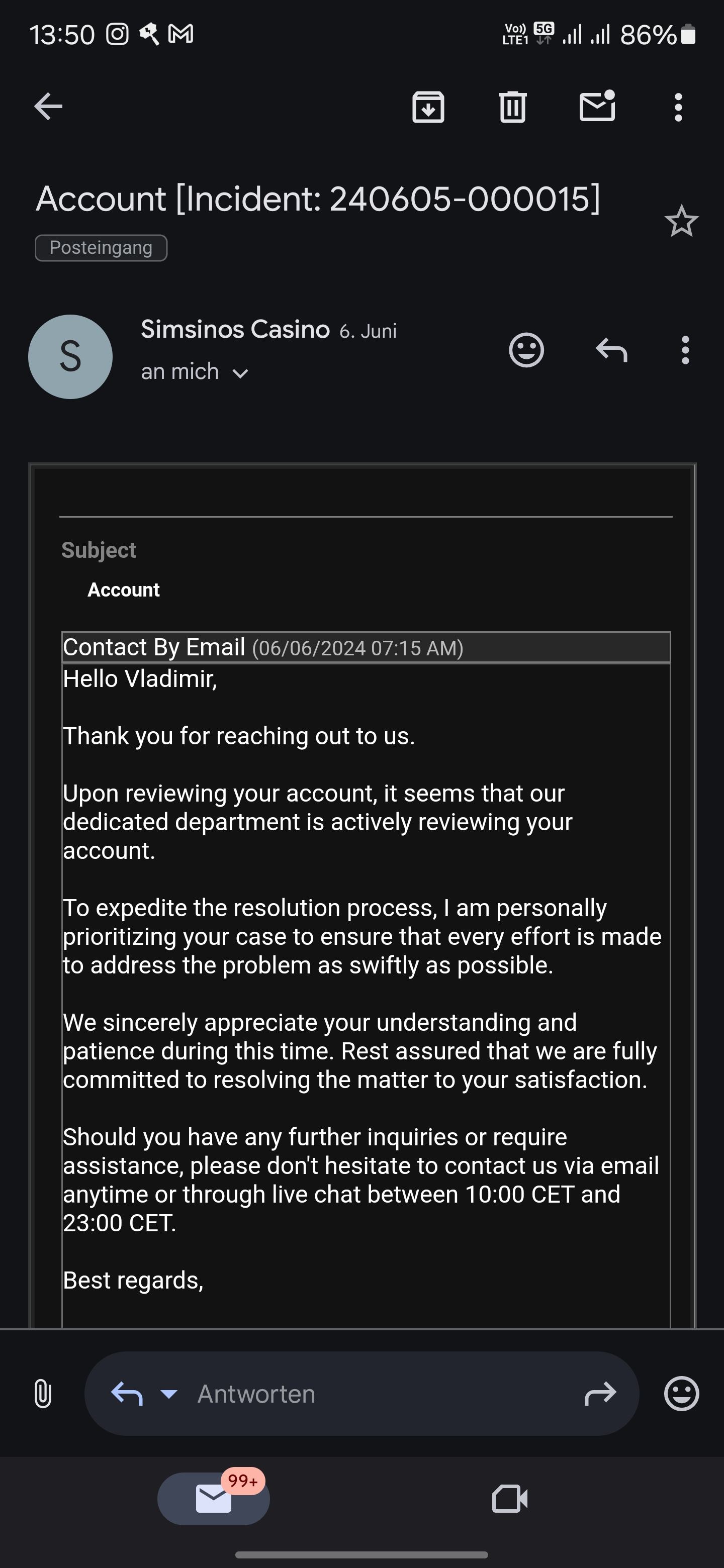Expand recipient details next to 'an mich'
This screenshot has width=724, height=1568.
point(240,373)
